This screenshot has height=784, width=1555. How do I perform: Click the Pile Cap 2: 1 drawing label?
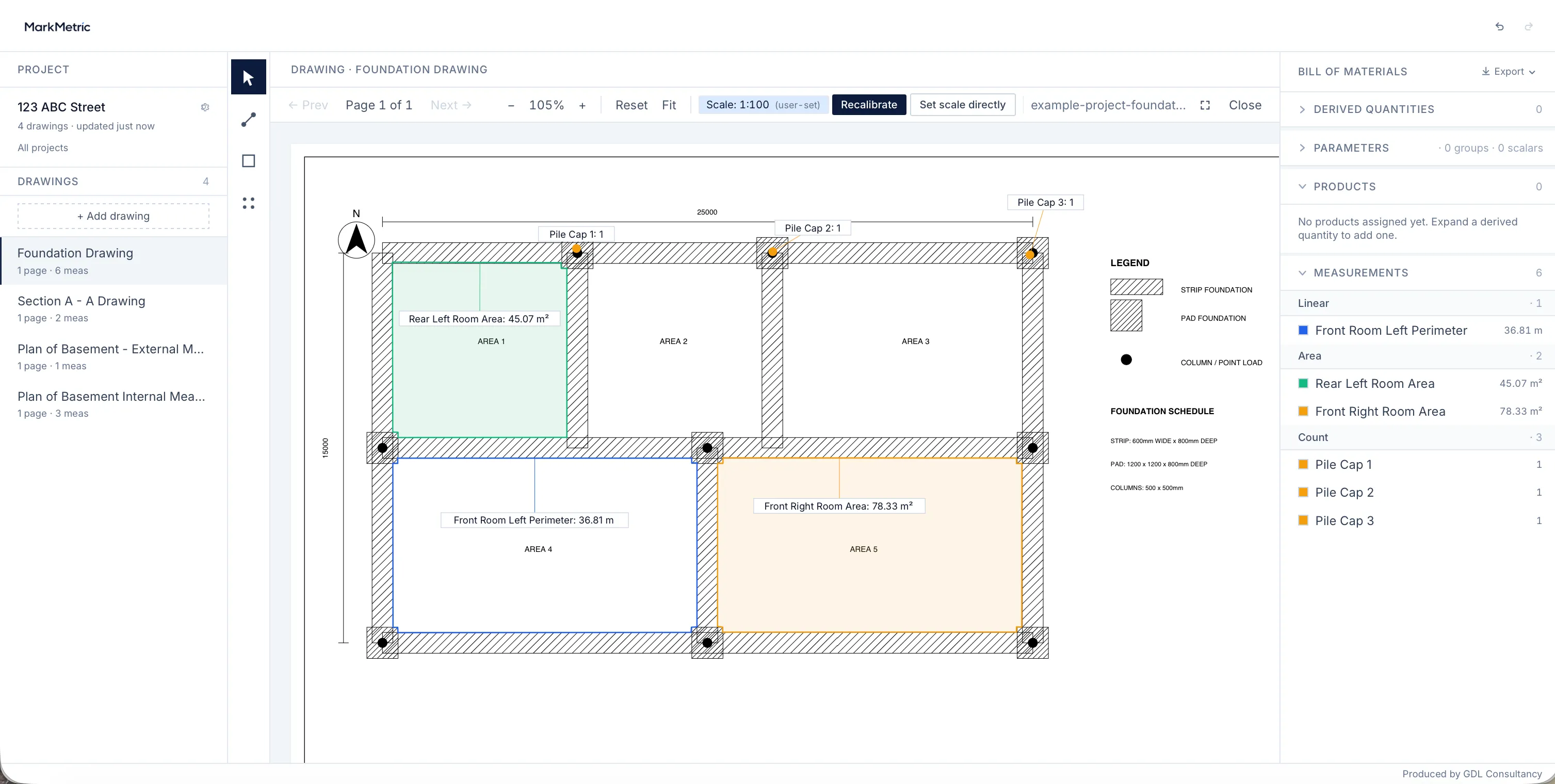tap(813, 228)
